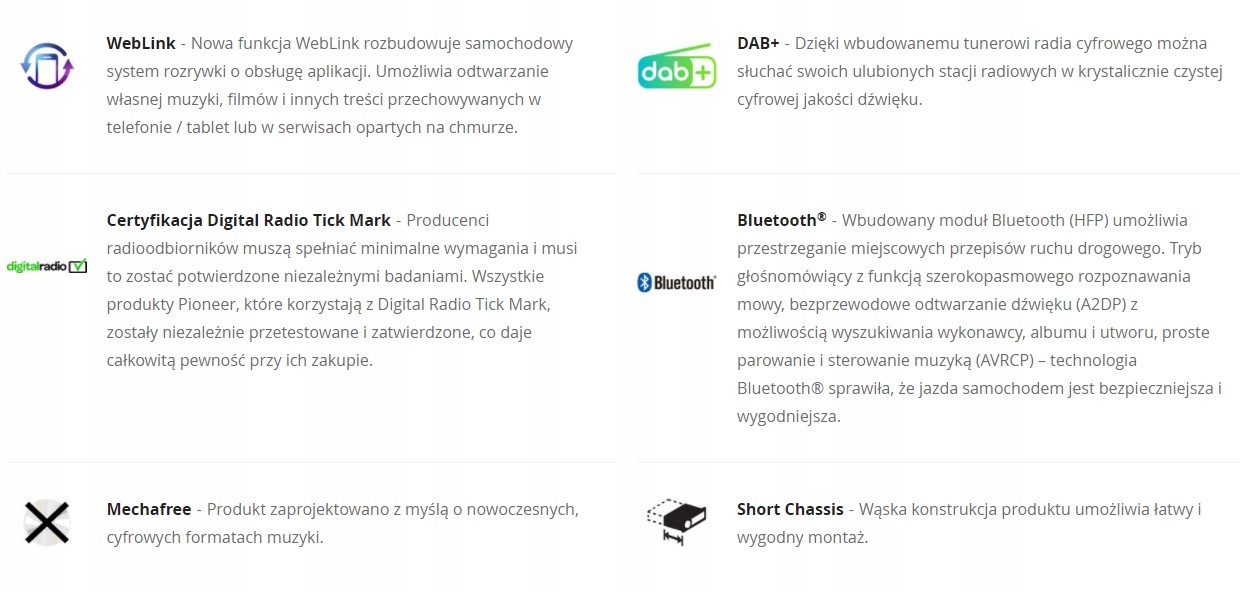Click the Mechafree black X icon

[x=46, y=522]
